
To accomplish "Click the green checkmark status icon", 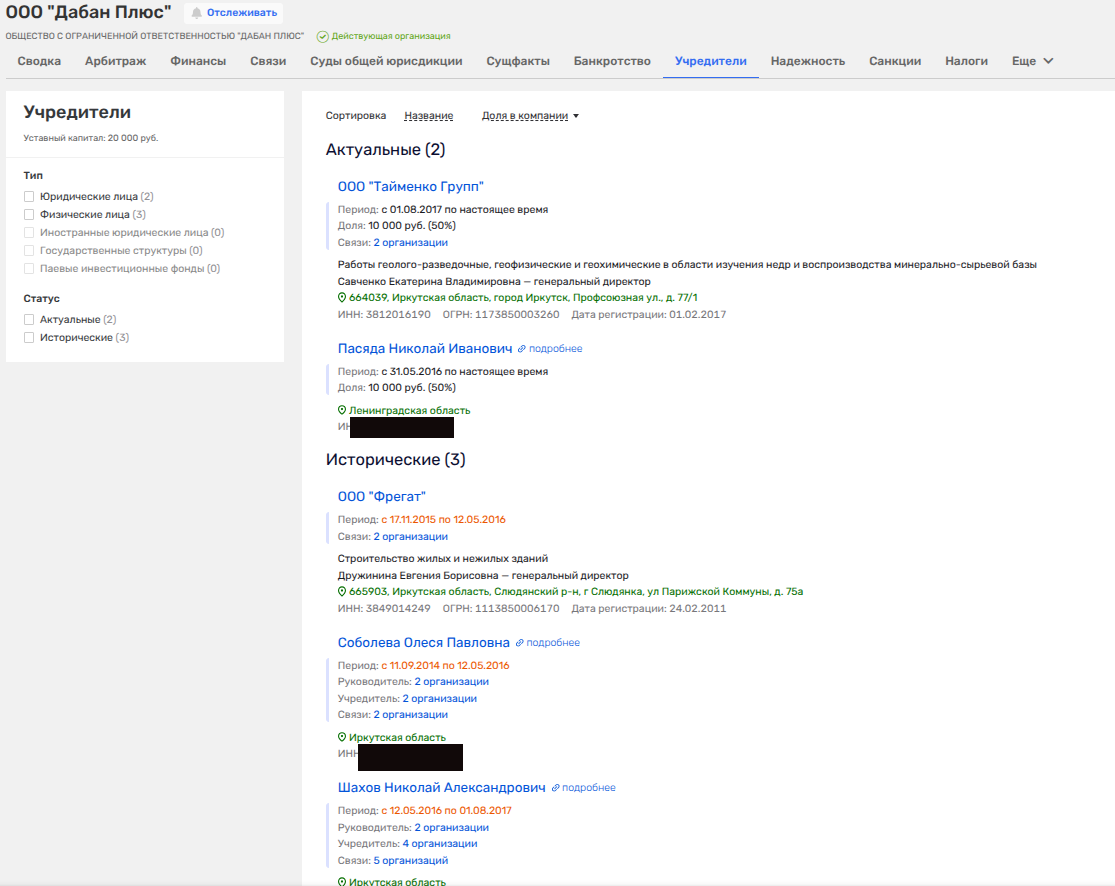I will coord(322,36).
